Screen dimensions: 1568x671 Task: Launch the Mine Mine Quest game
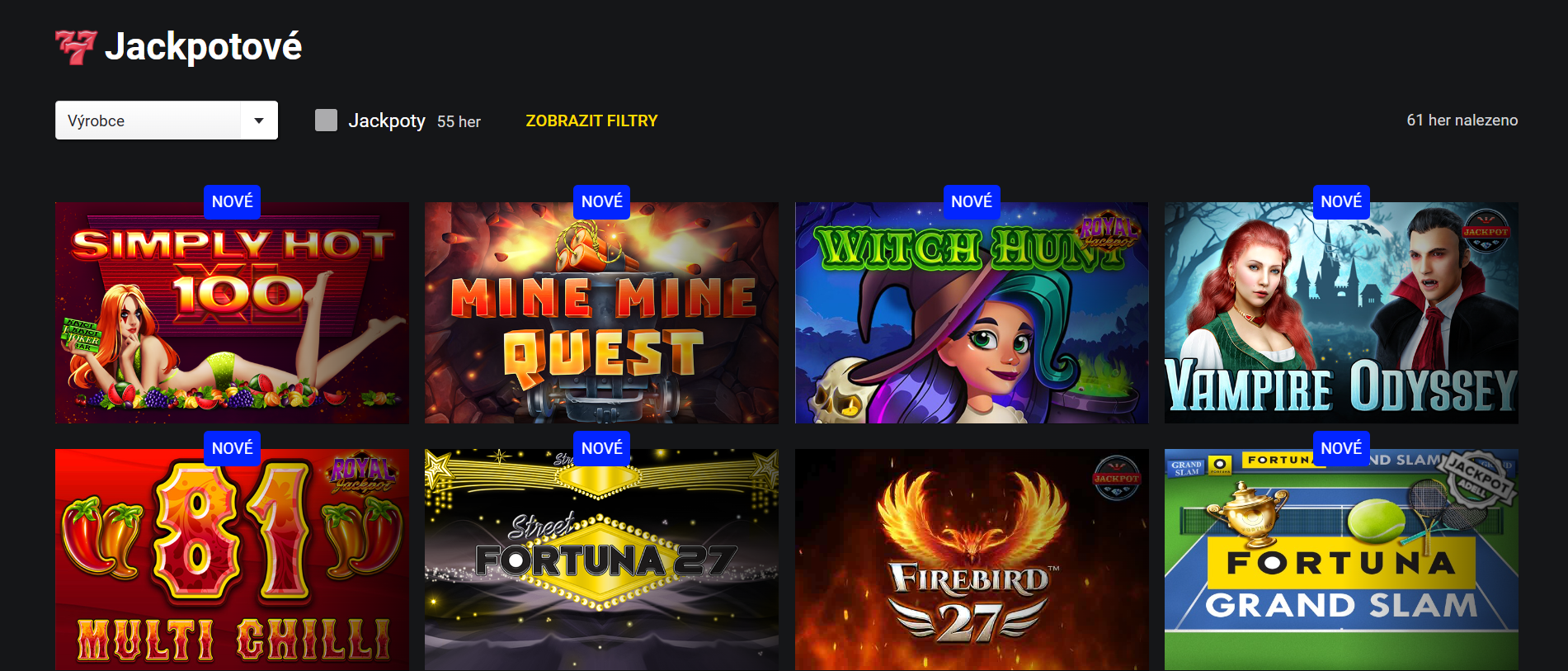click(601, 313)
